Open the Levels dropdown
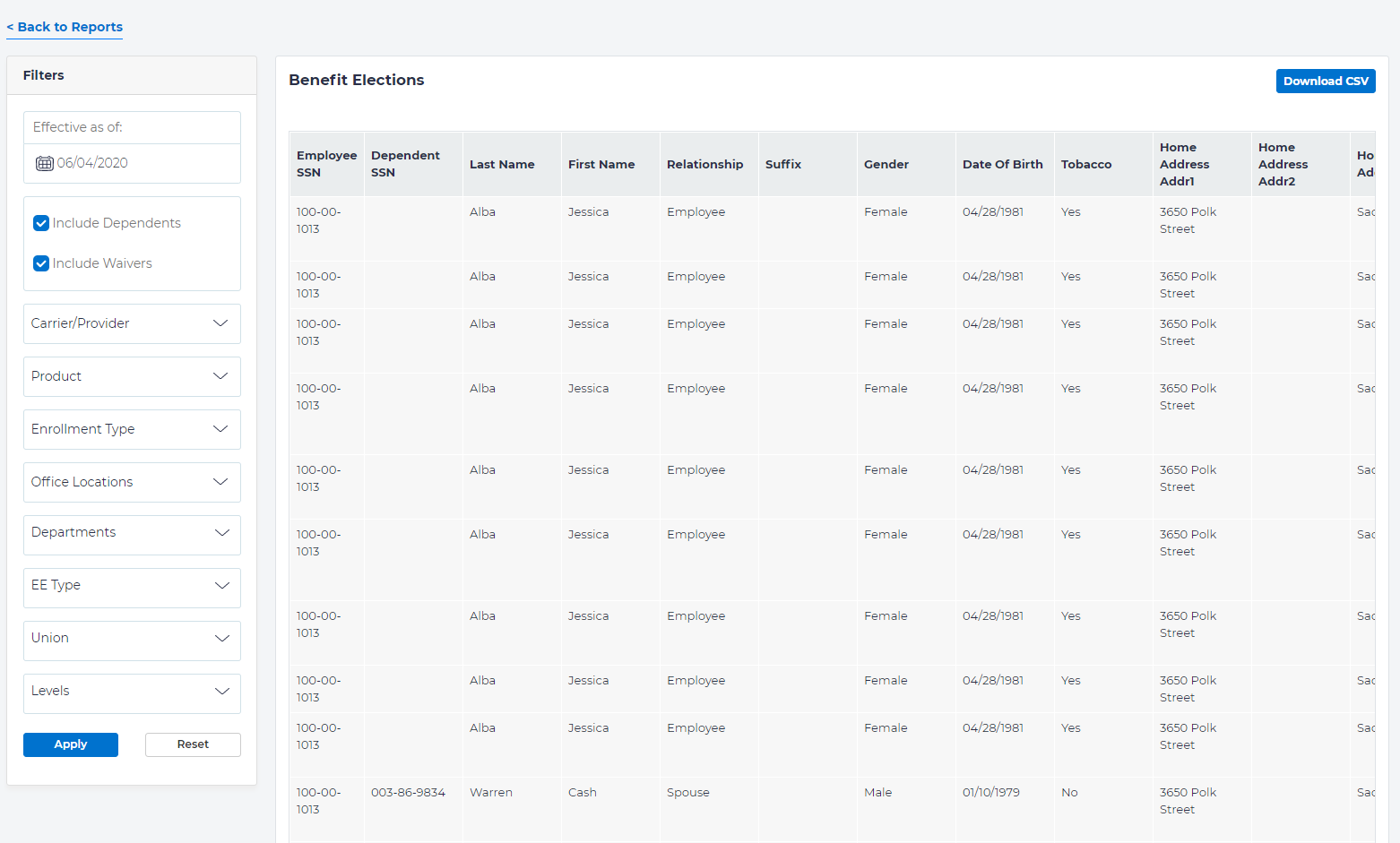Image resolution: width=1400 pixels, height=843 pixels. tap(132, 692)
